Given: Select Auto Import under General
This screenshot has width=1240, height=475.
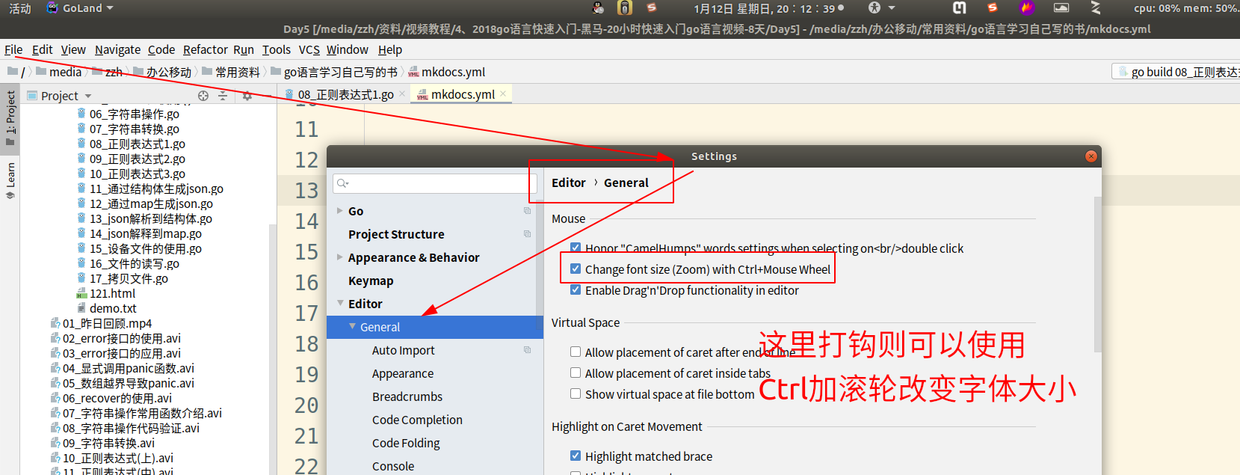Looking at the screenshot, I should [403, 350].
